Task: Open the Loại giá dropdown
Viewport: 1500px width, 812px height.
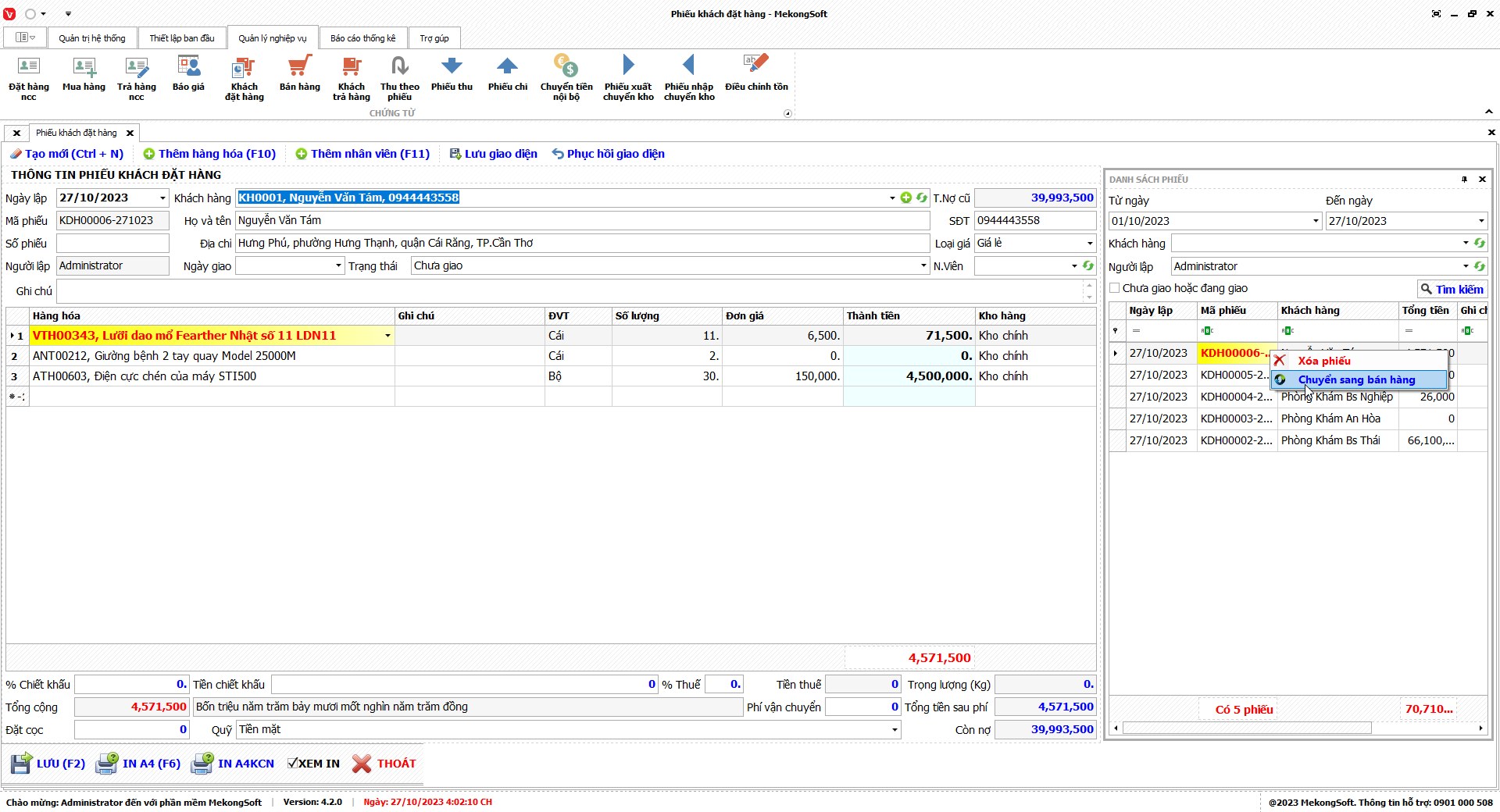Action: pyautogui.click(x=1090, y=244)
